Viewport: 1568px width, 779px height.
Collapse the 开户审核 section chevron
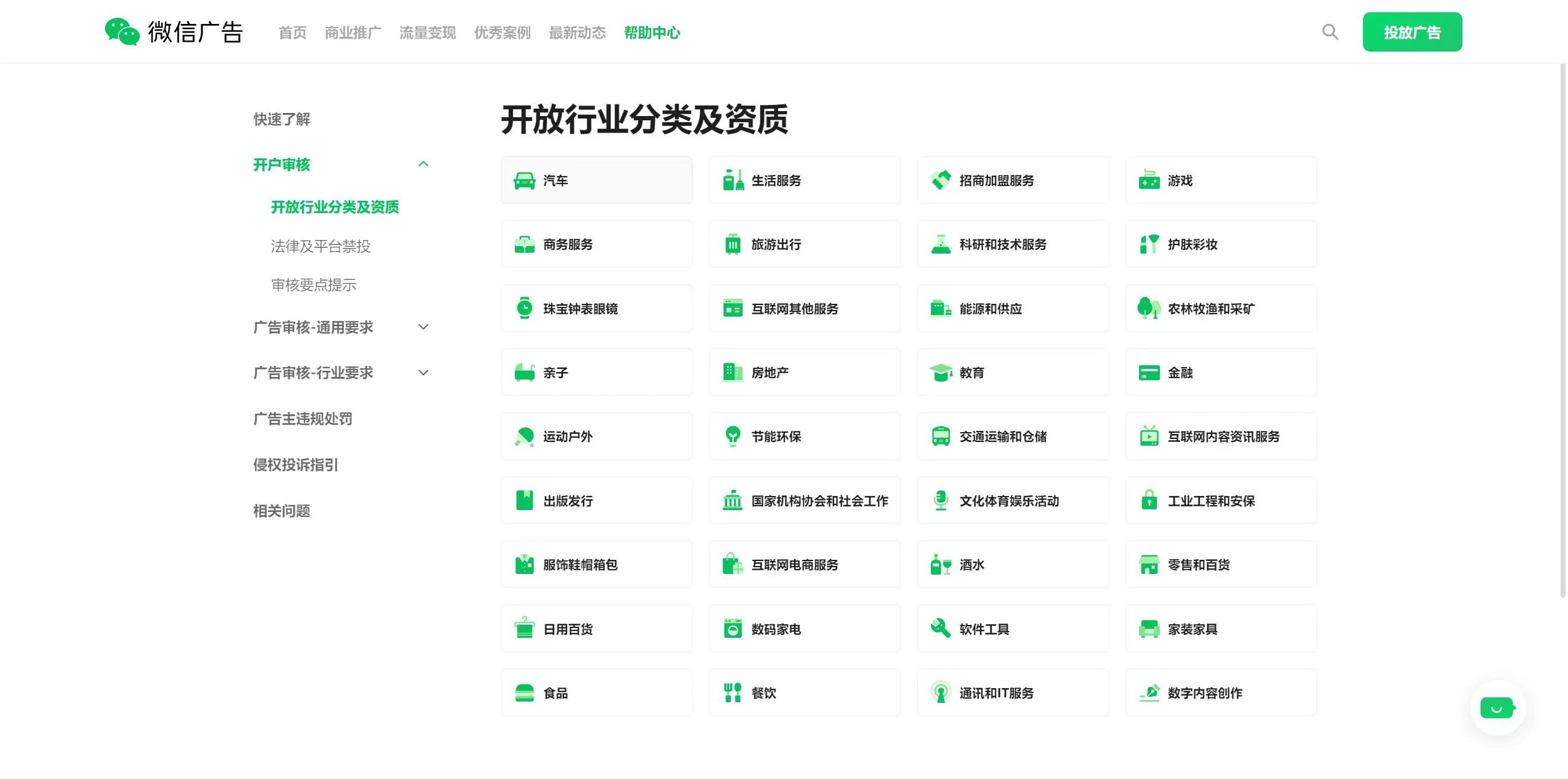pyautogui.click(x=423, y=165)
